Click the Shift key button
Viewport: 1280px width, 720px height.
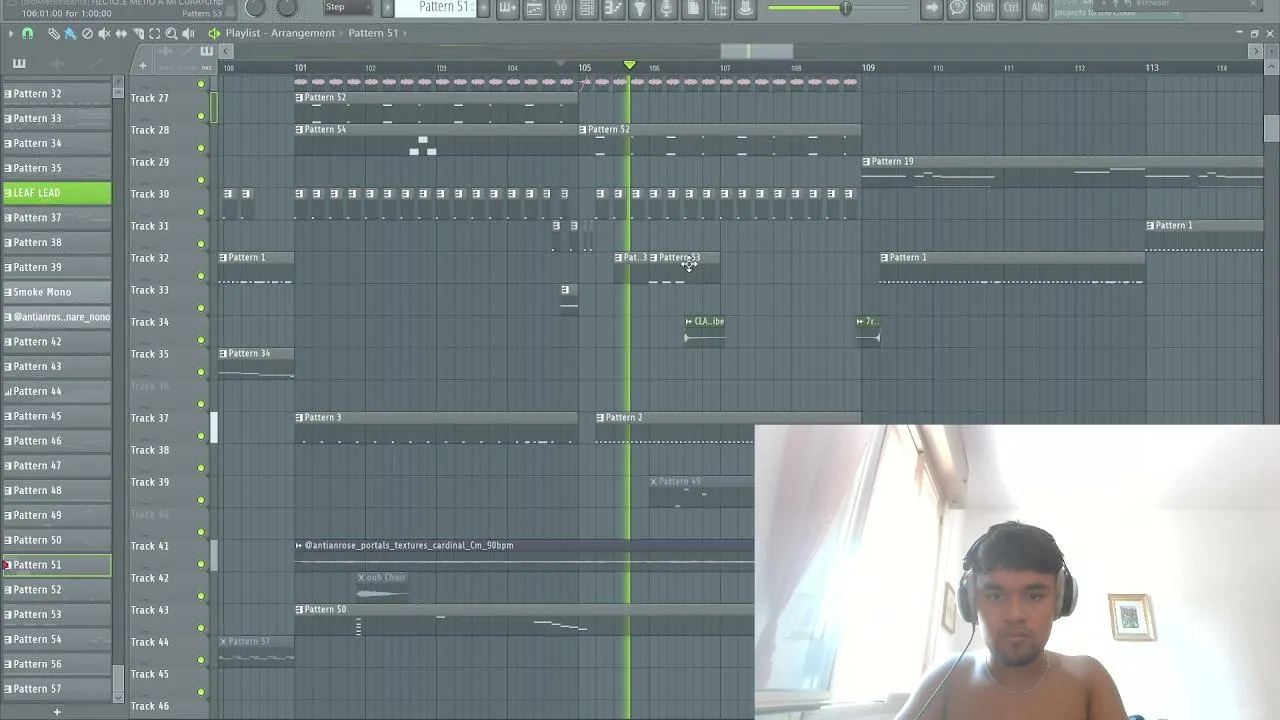pyautogui.click(x=985, y=8)
